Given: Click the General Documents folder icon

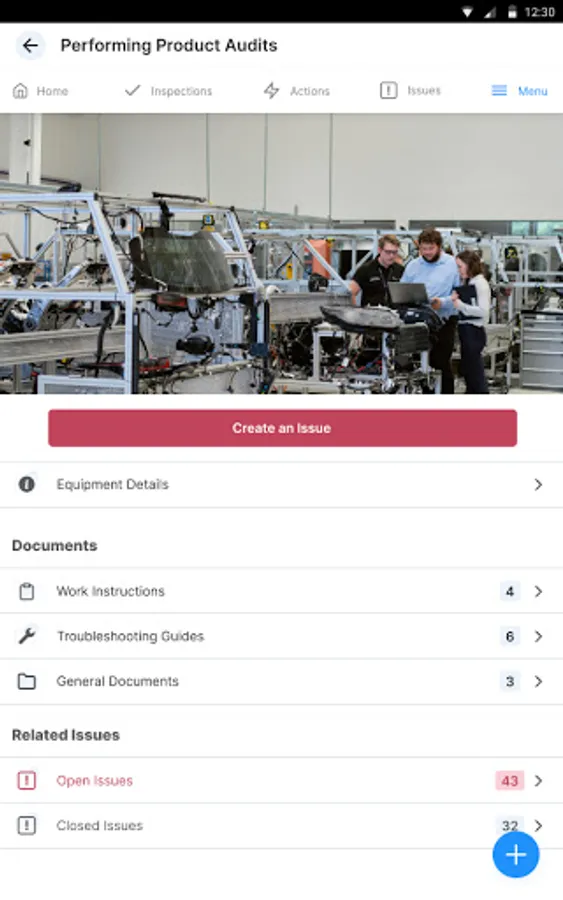Looking at the screenshot, I should [26, 681].
